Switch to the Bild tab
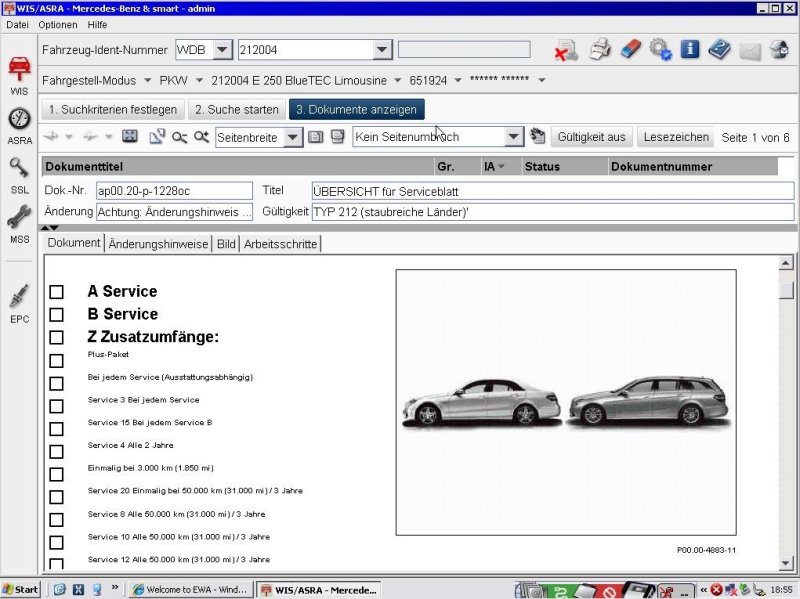The image size is (800, 599). [x=226, y=244]
